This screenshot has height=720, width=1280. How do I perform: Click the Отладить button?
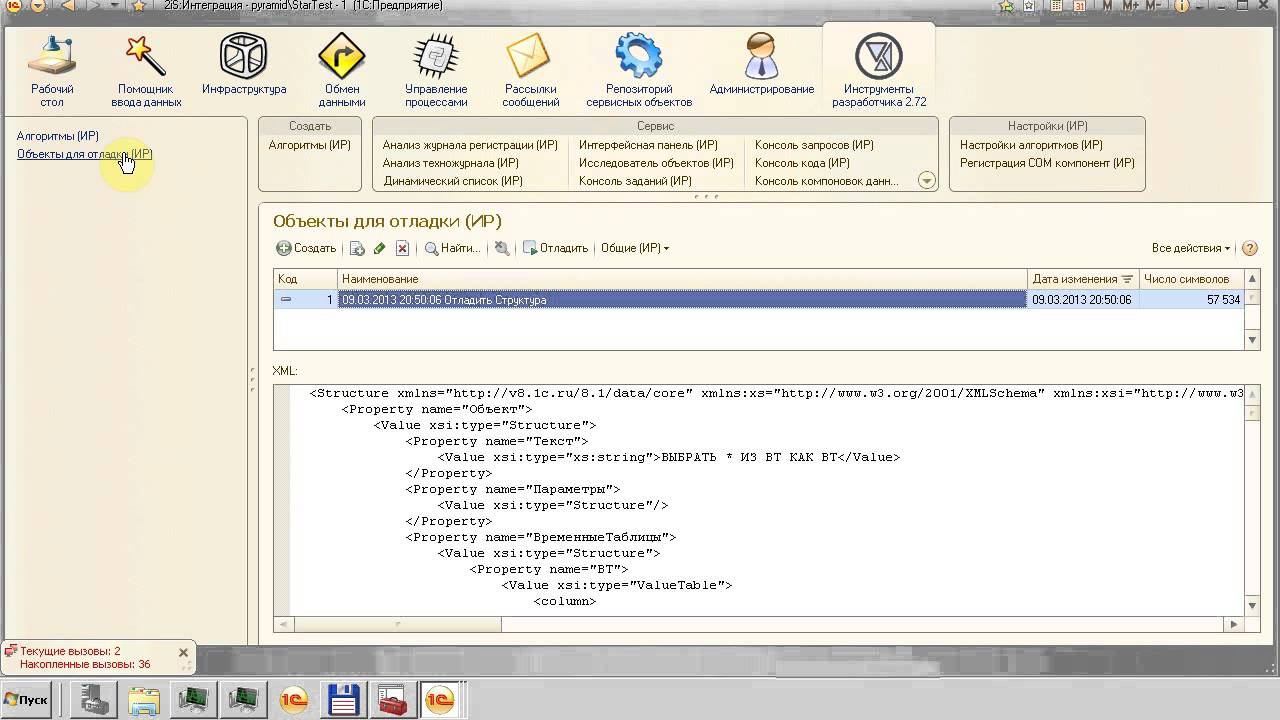[x=556, y=248]
